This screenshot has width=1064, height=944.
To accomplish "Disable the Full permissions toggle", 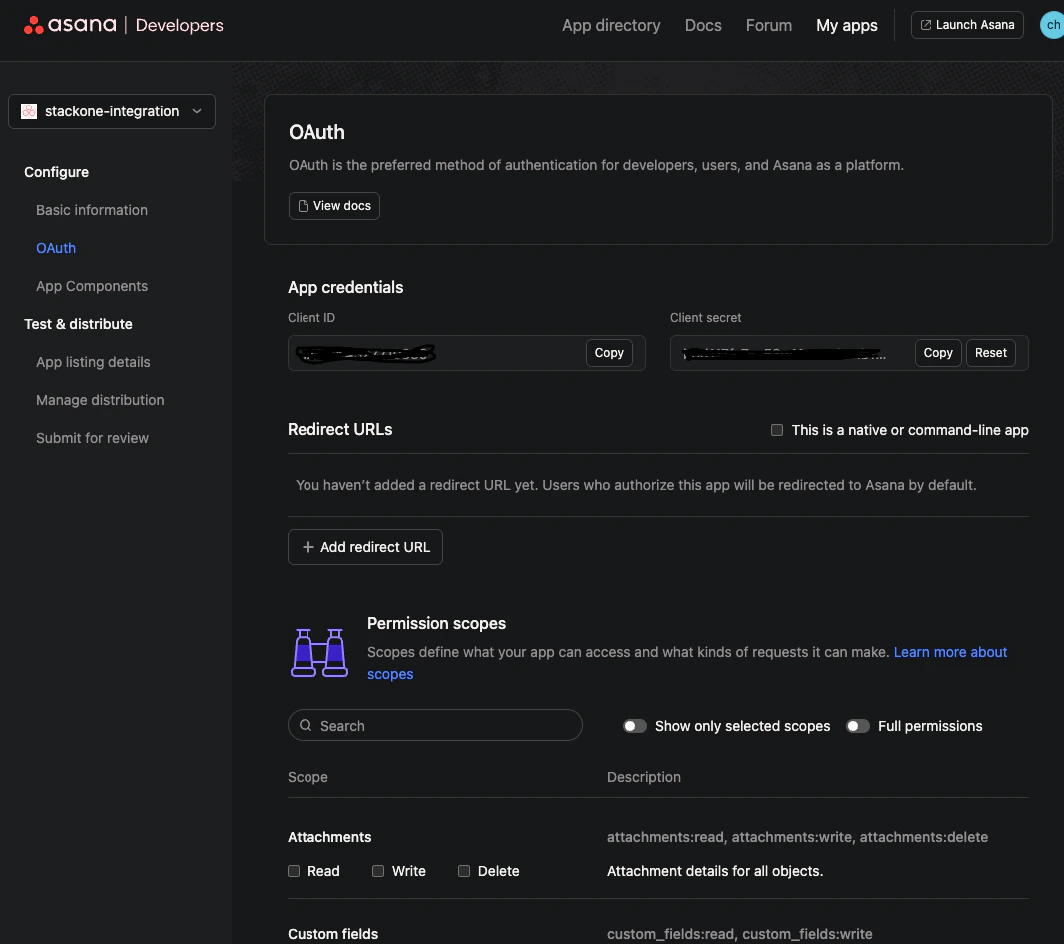I will tap(858, 726).
